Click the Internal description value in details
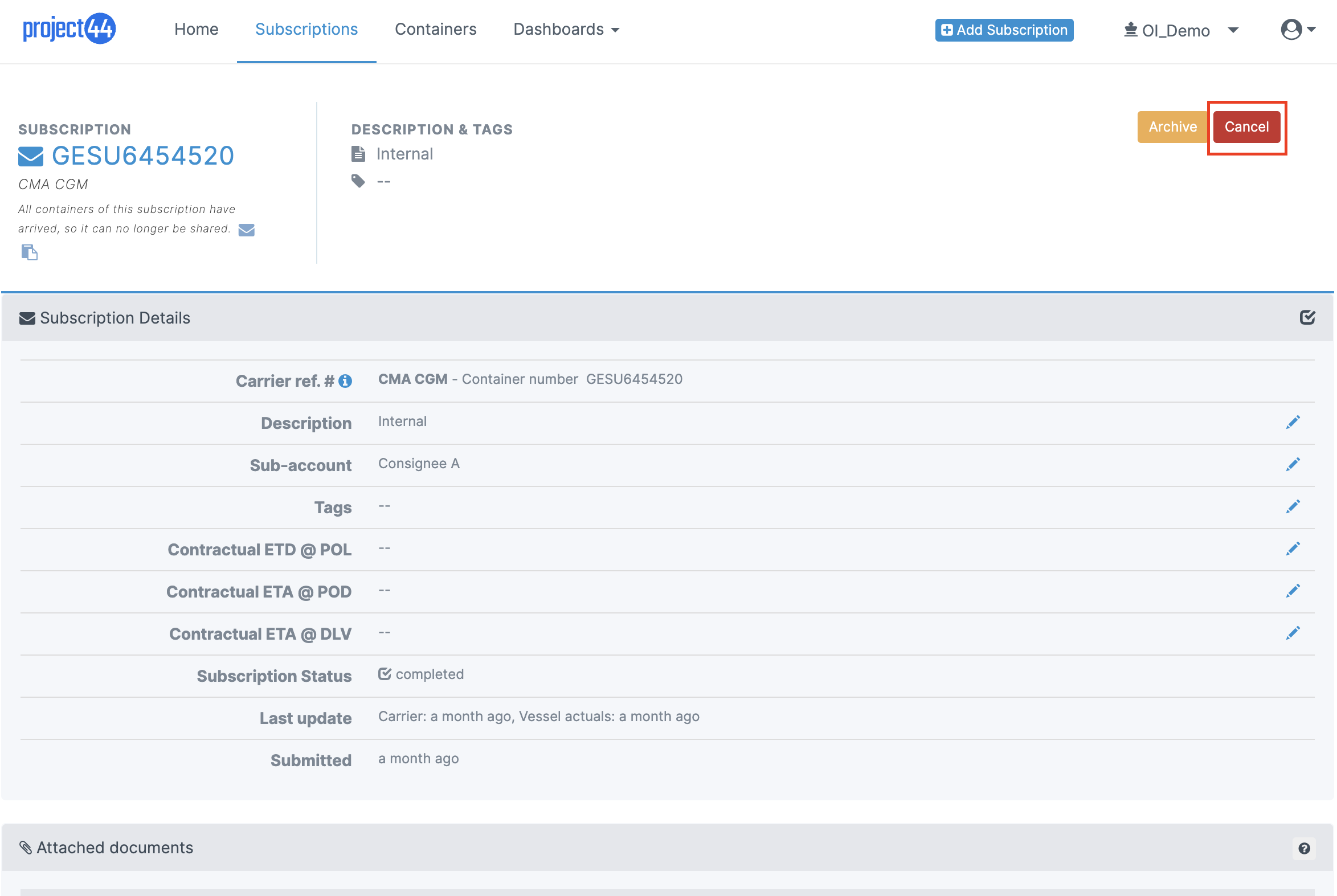The height and width of the screenshot is (896, 1337). (402, 421)
